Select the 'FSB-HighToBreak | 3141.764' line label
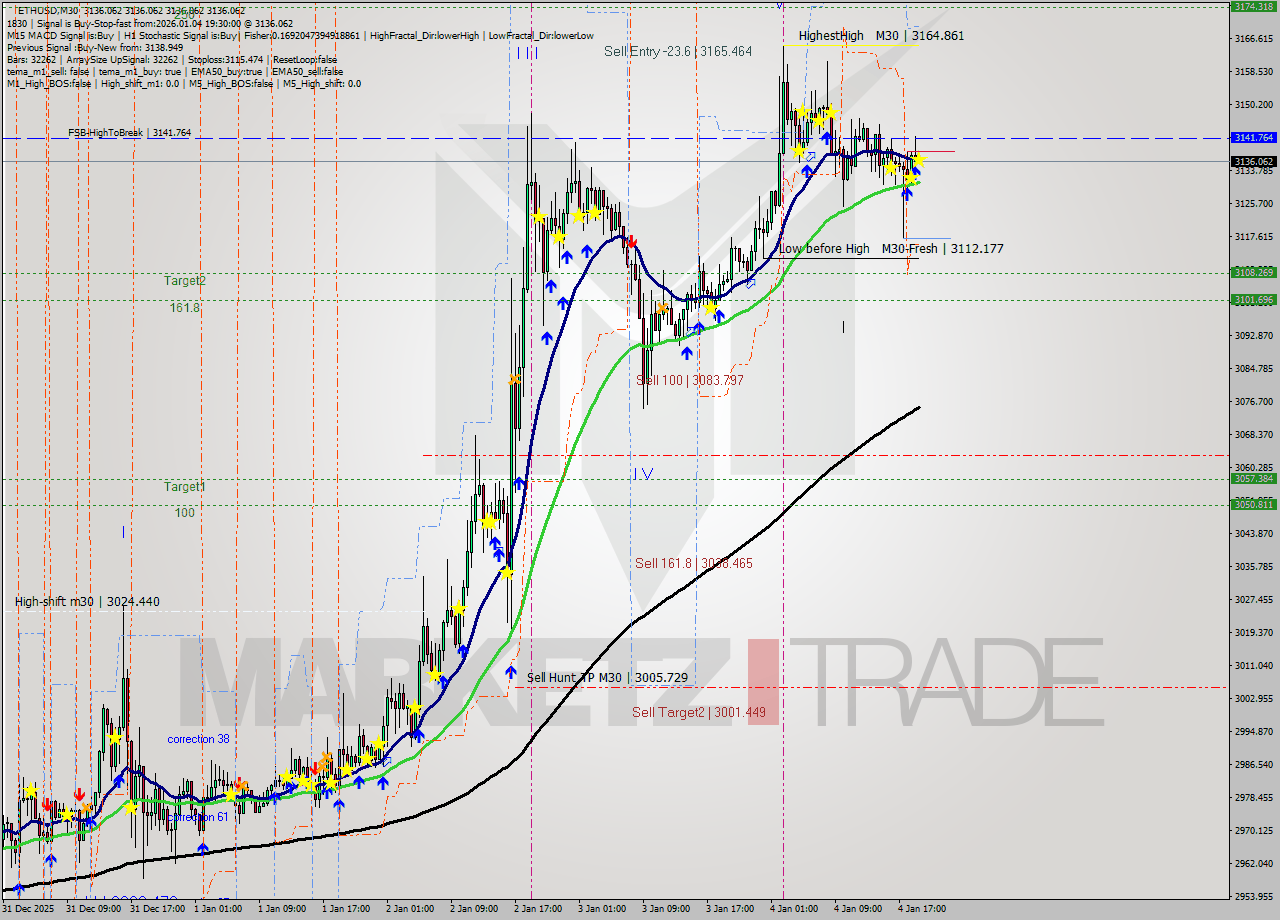 (129, 132)
